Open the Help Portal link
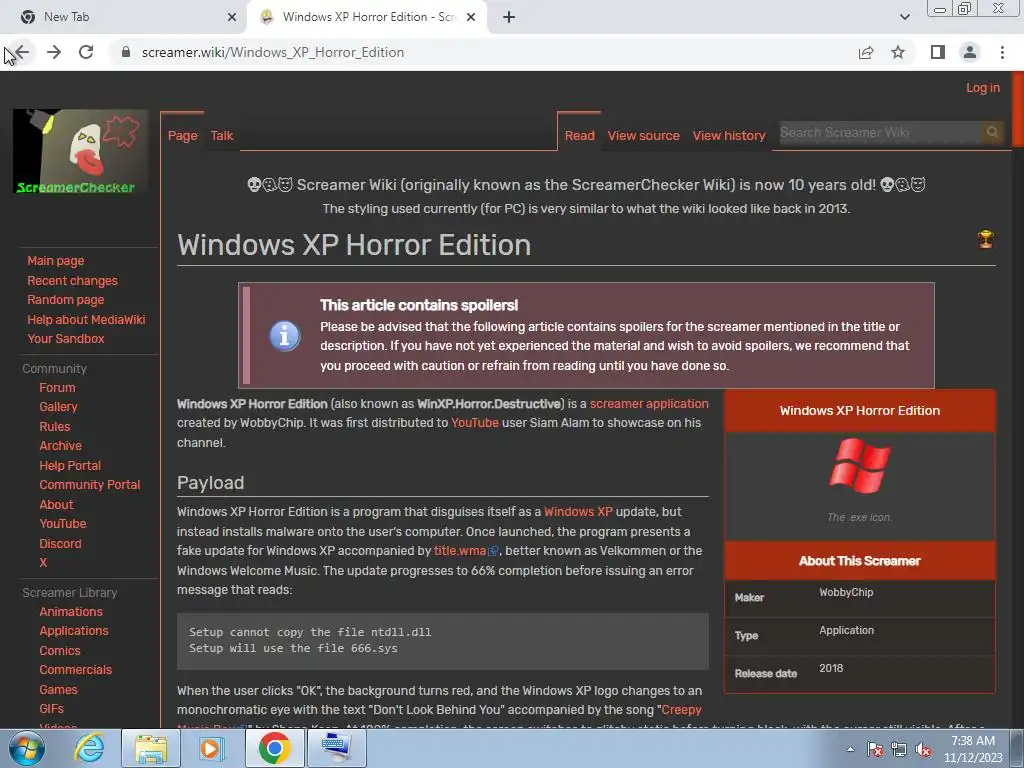This screenshot has width=1024, height=768. pyautogui.click(x=70, y=466)
